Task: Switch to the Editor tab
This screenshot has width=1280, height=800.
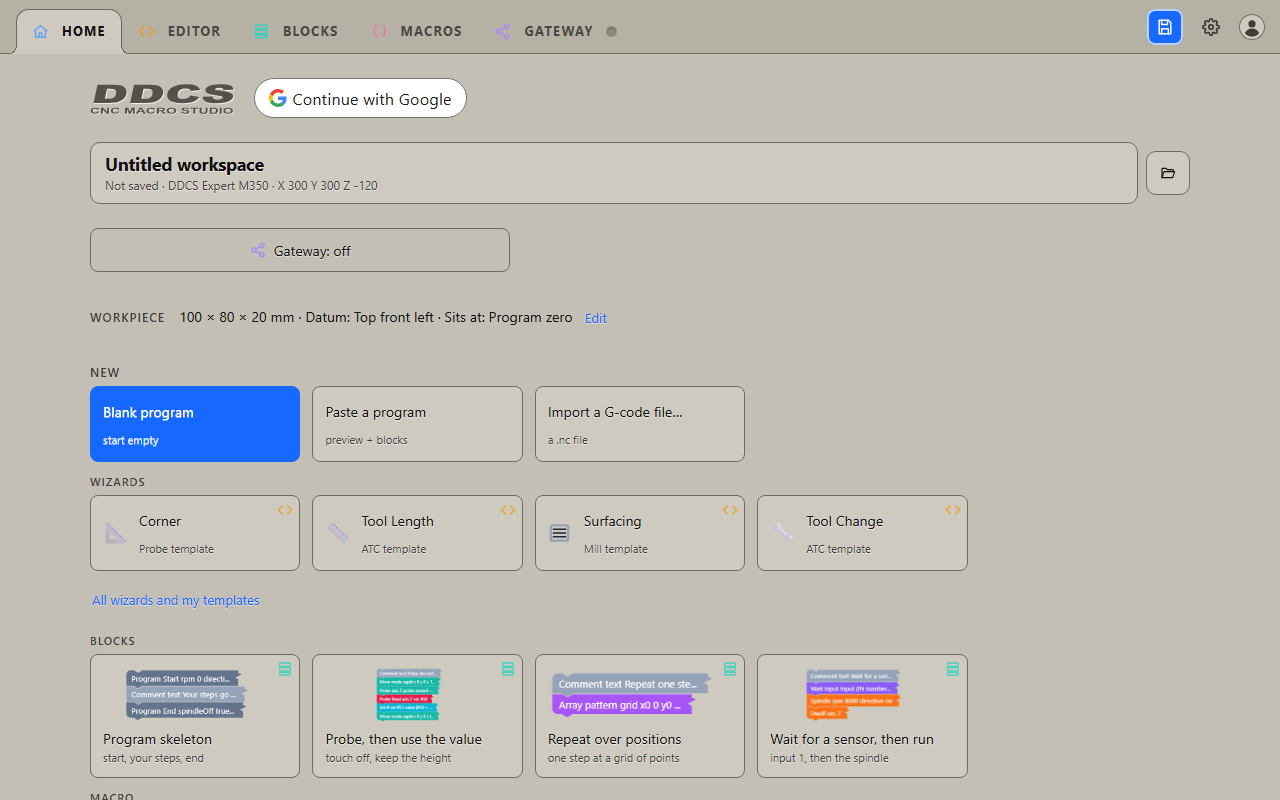Action: tap(179, 31)
